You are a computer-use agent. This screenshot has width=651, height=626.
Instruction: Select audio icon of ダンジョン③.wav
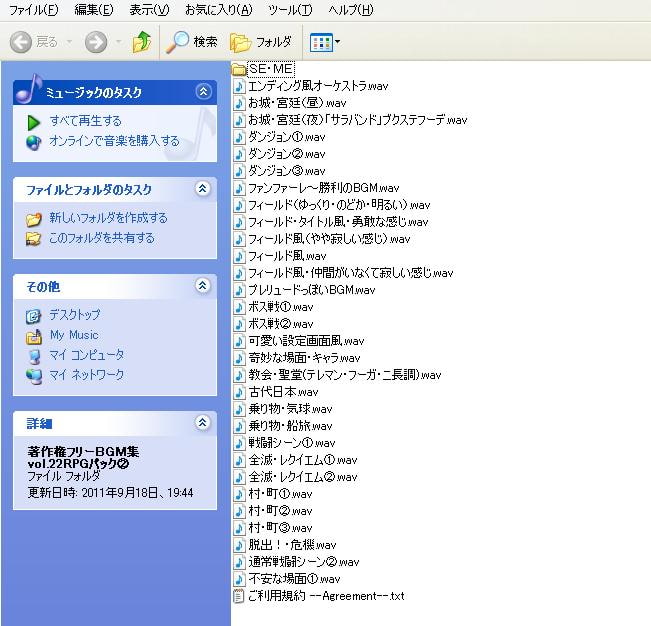(x=239, y=171)
